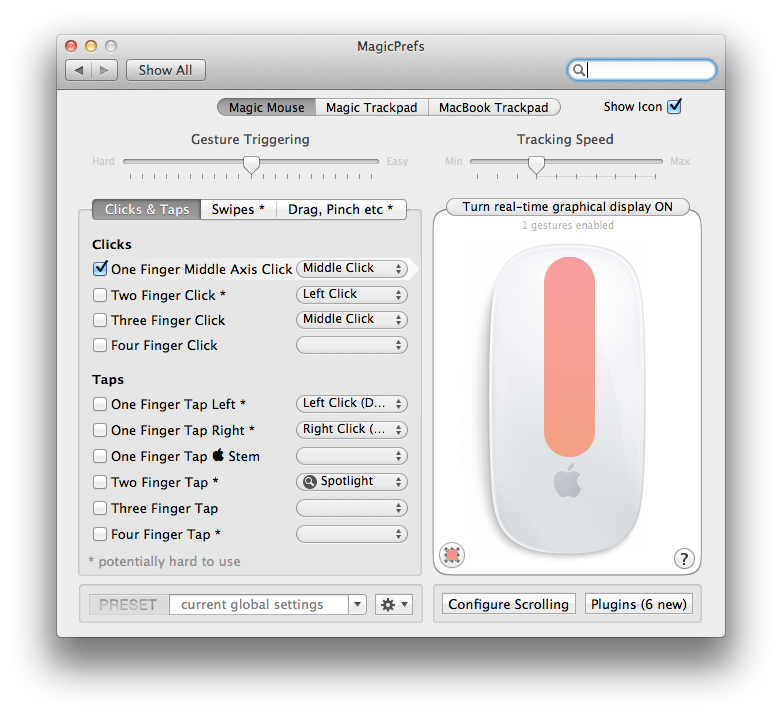The width and height of the screenshot is (782, 716).
Task: Click the help question mark icon
Action: click(684, 559)
